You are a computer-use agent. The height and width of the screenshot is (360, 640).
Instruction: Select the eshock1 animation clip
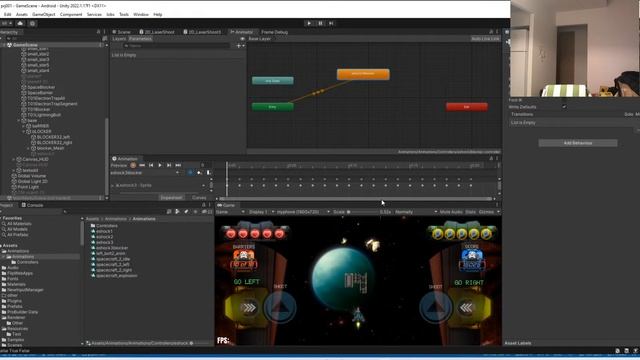(104, 231)
